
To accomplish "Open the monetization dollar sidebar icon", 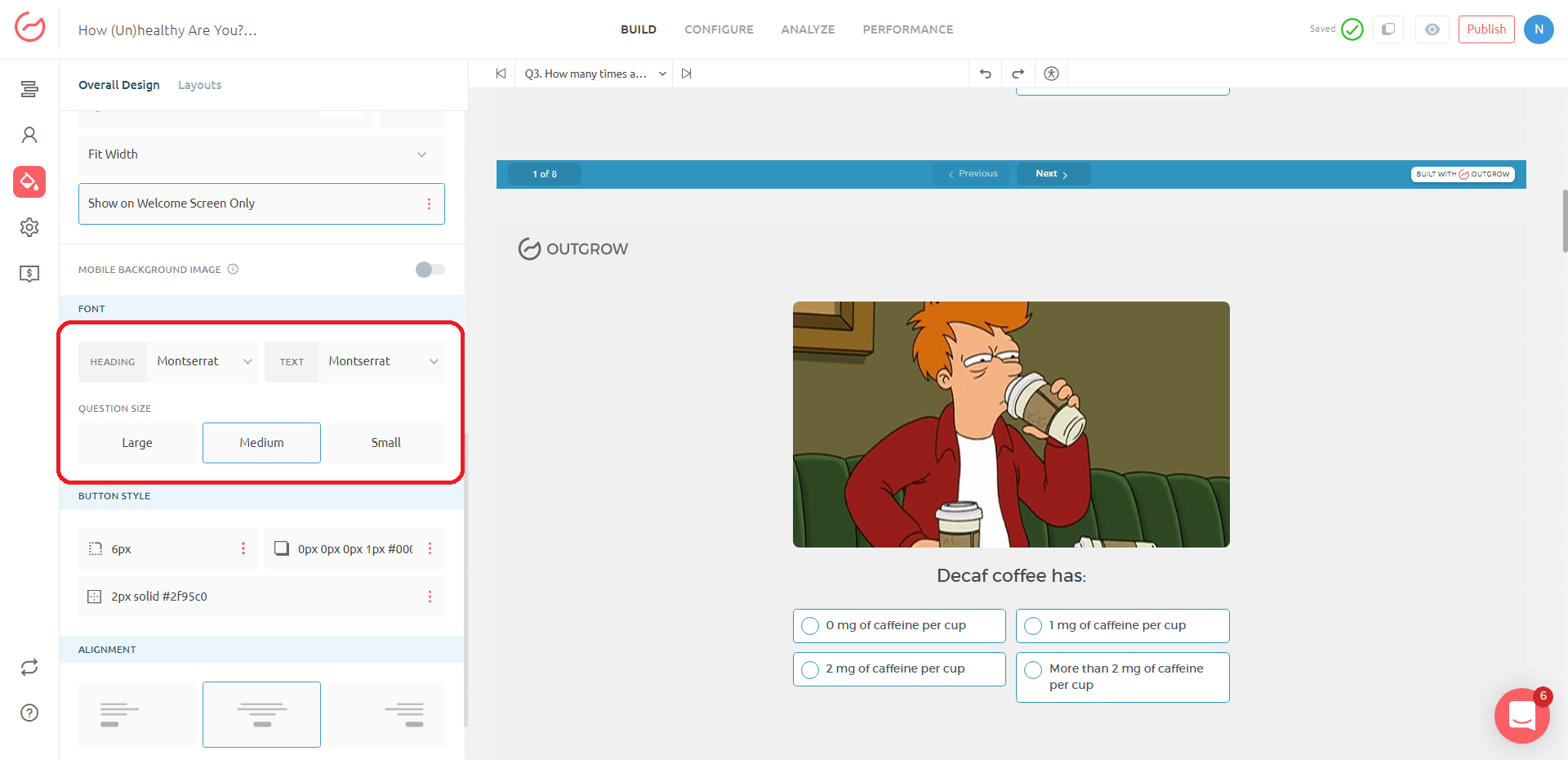I will [x=29, y=274].
